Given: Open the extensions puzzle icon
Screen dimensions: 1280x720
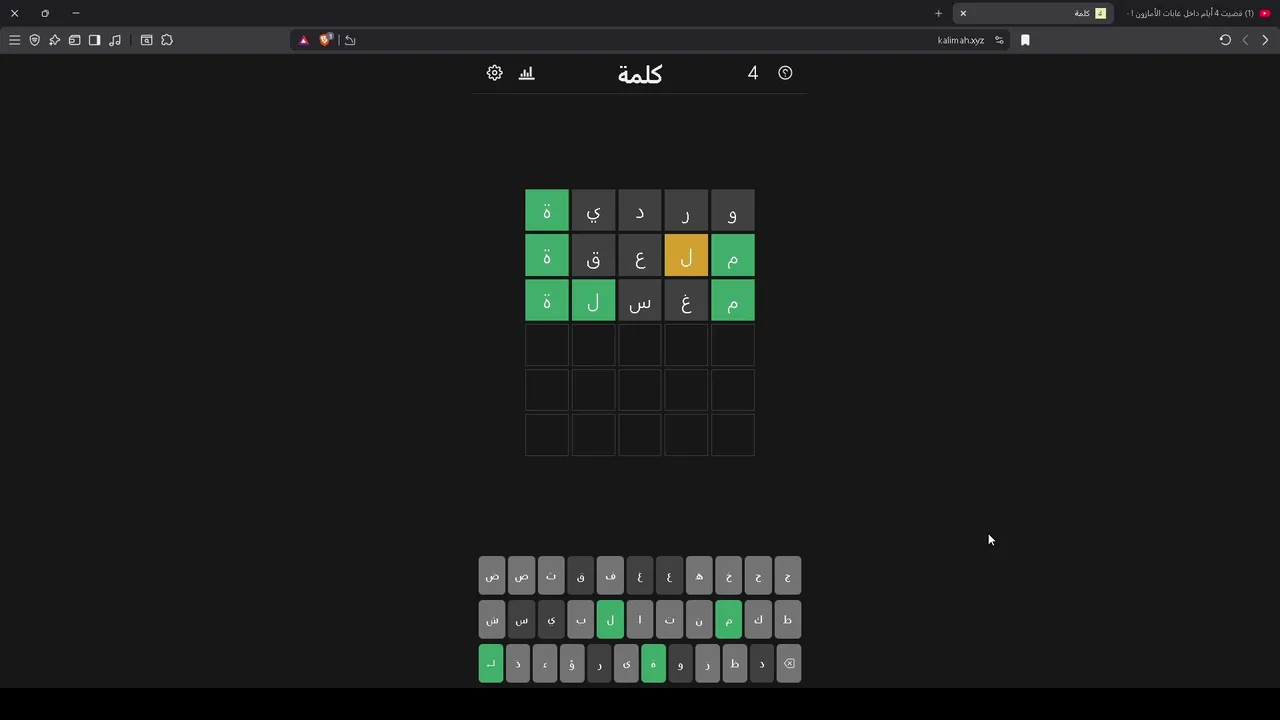Looking at the screenshot, I should [167, 40].
